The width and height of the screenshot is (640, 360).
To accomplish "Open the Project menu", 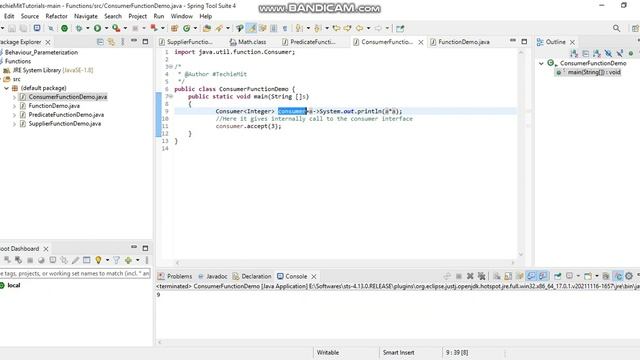I will pyautogui.click(x=137, y=16).
